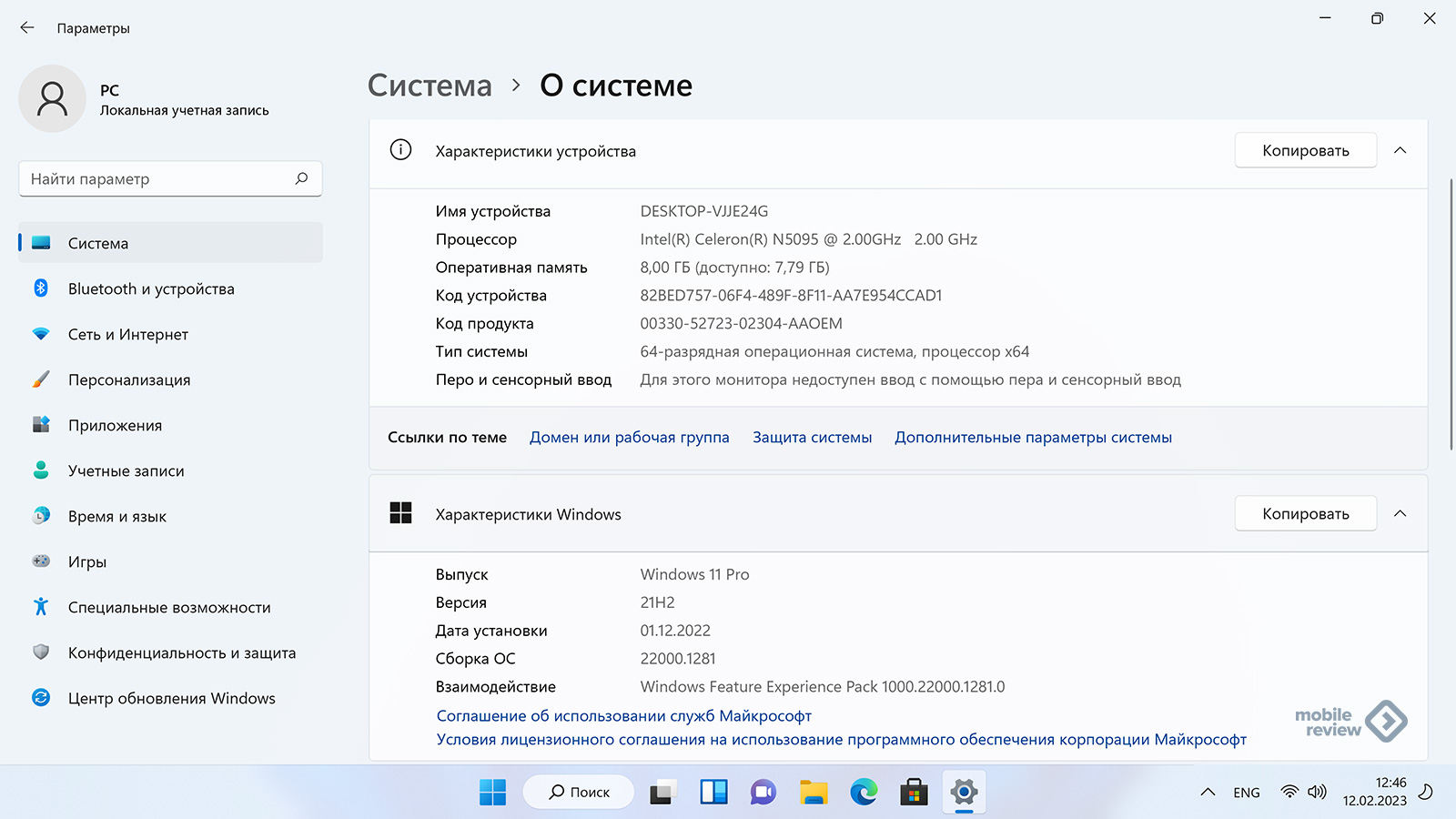Click the Windows logo beside Характеристики Windows
This screenshot has height=819, width=1456.
(x=400, y=513)
